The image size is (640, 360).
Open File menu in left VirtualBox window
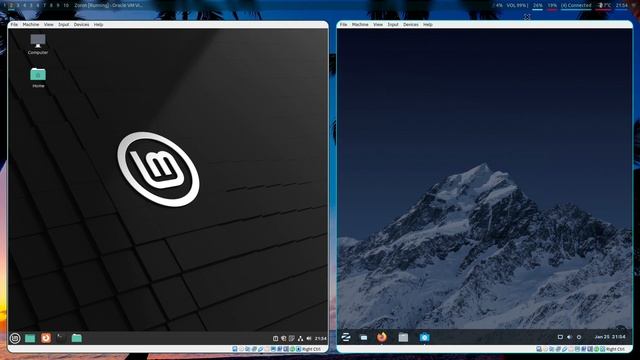point(14,24)
